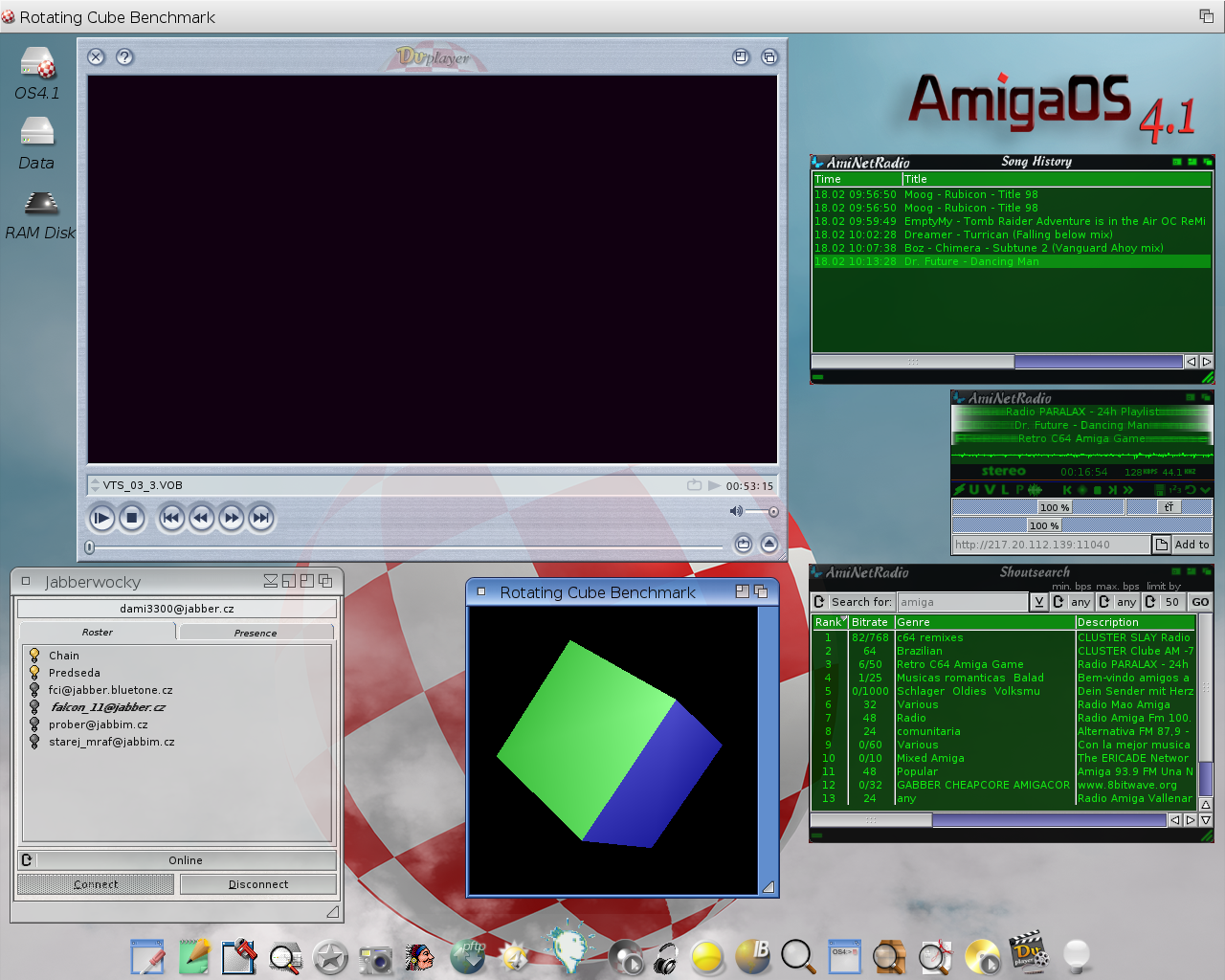The image size is (1225, 980).
Task: Click the AmiNetRadio stop square button
Action: [x=1098, y=490]
